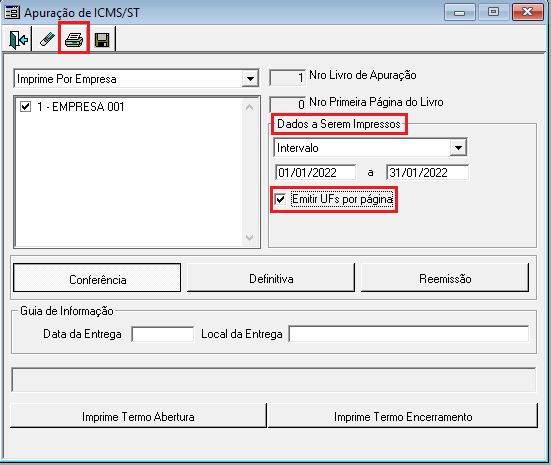Click the company list scroll down arrow
This screenshot has width=551, height=465.
(249, 238)
